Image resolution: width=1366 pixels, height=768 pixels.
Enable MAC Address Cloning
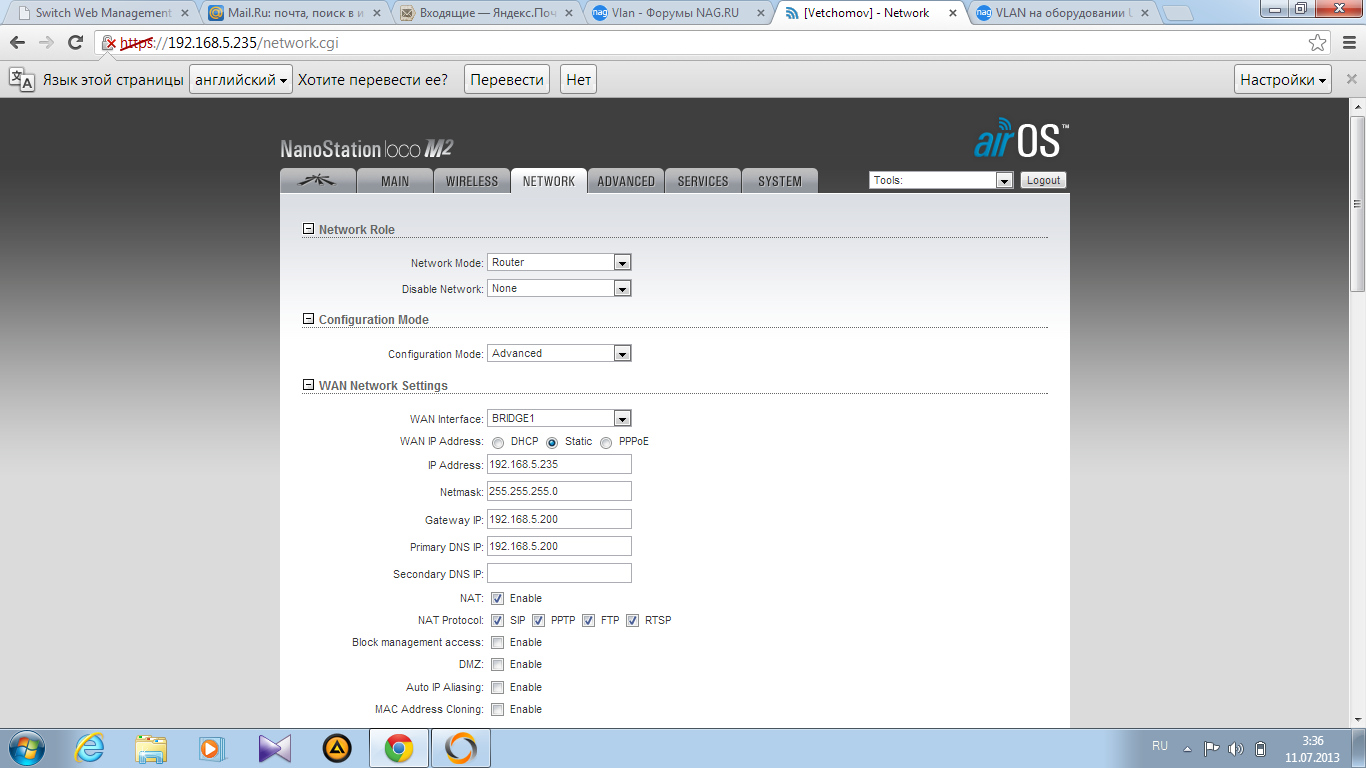click(498, 710)
